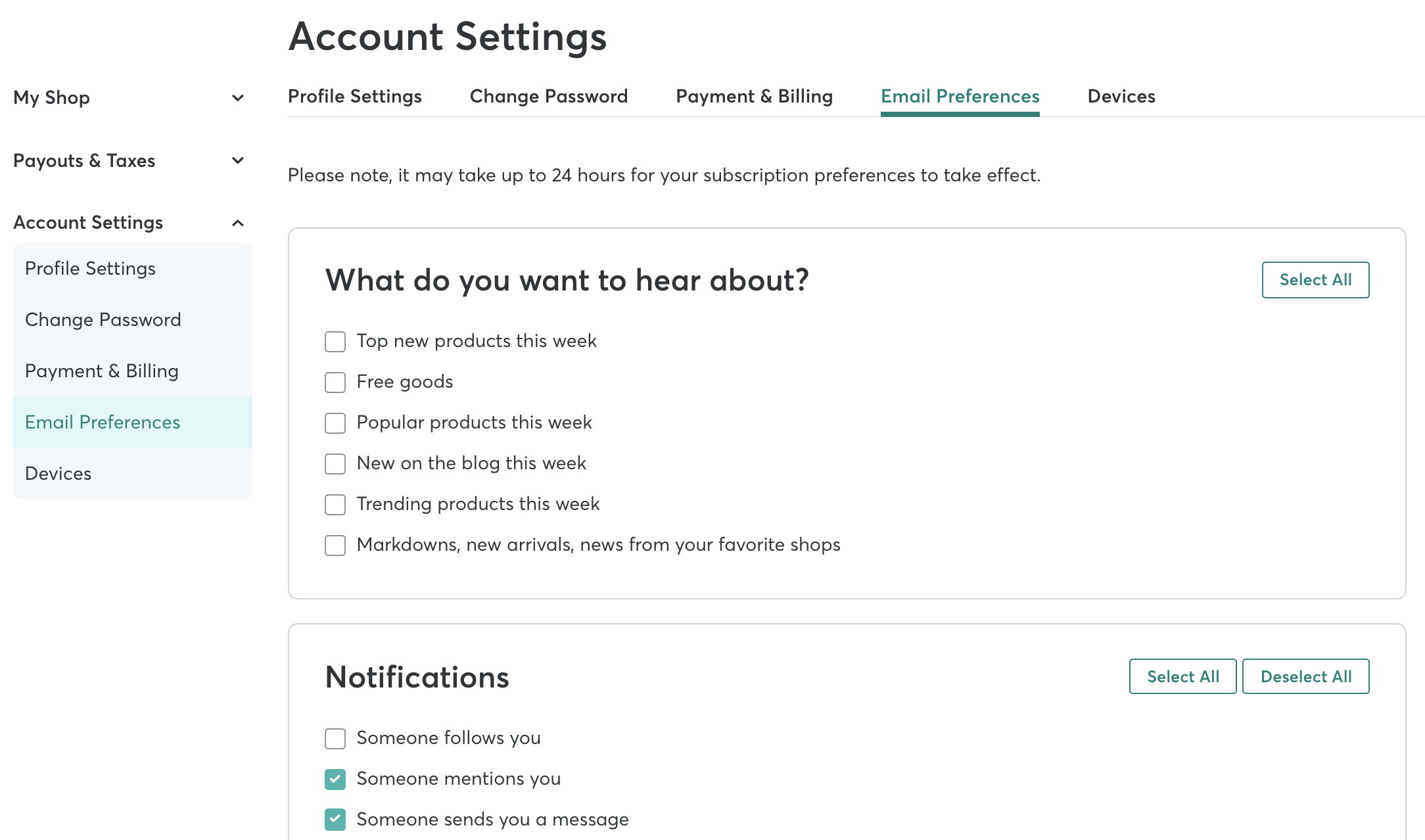The width and height of the screenshot is (1425, 840).
Task: Check Markdowns, new arrivals, news checkbox
Action: [x=335, y=546]
